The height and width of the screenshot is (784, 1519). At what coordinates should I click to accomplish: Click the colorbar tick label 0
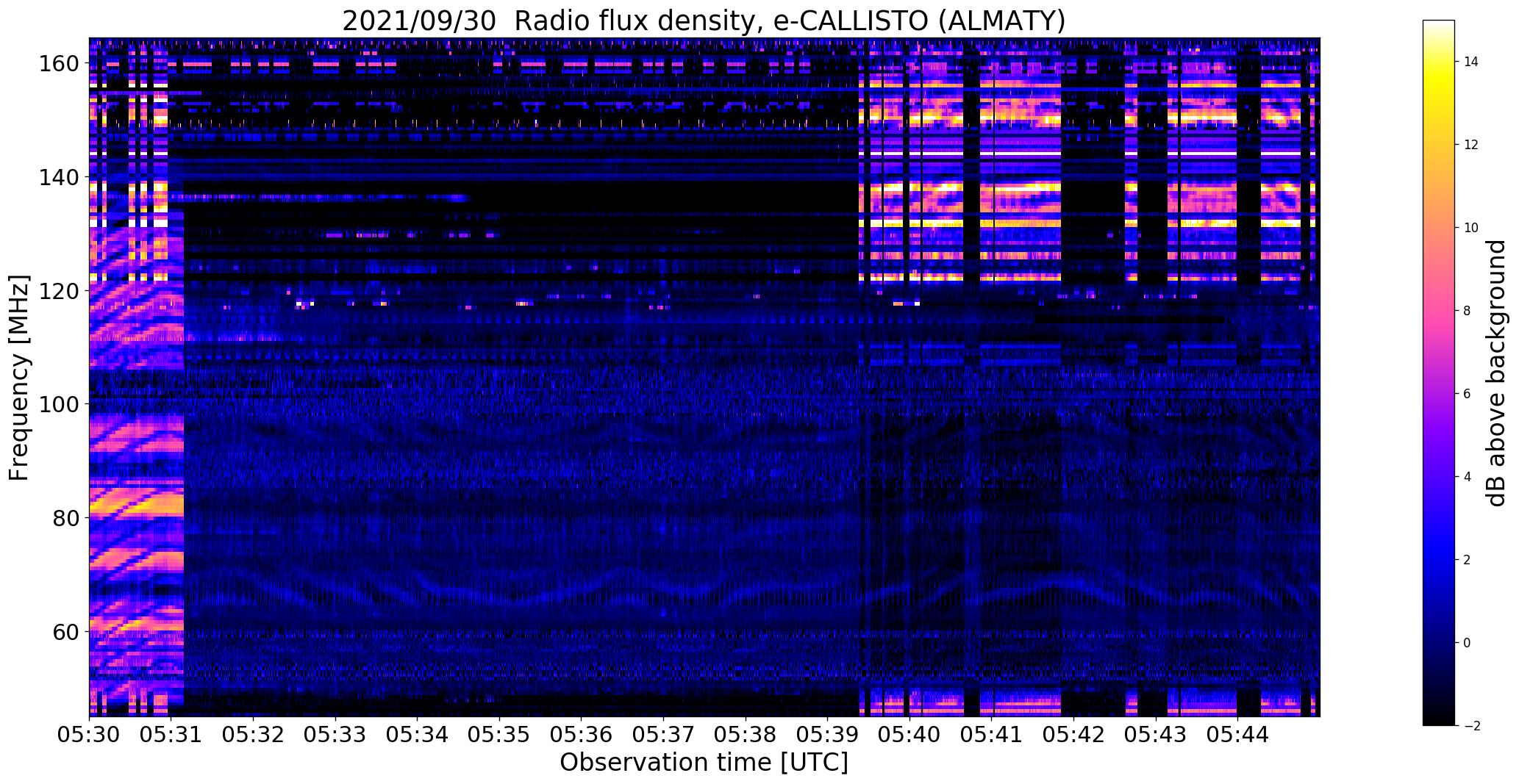coord(1468,643)
